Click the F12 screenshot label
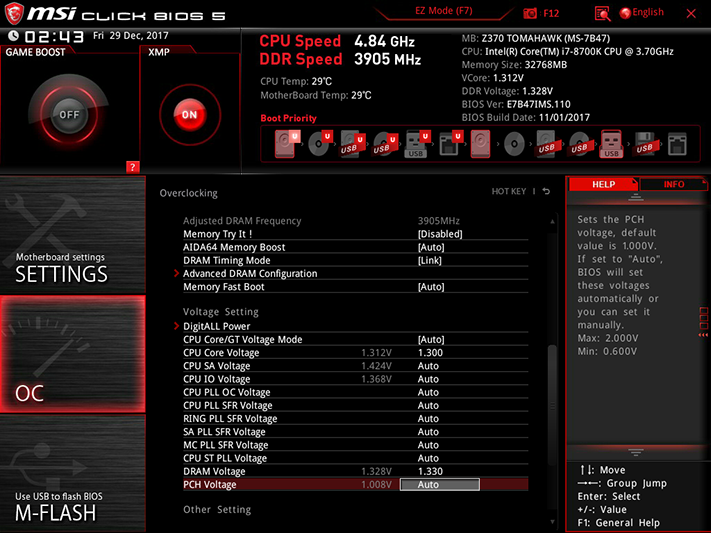The image size is (711, 533). [x=551, y=13]
